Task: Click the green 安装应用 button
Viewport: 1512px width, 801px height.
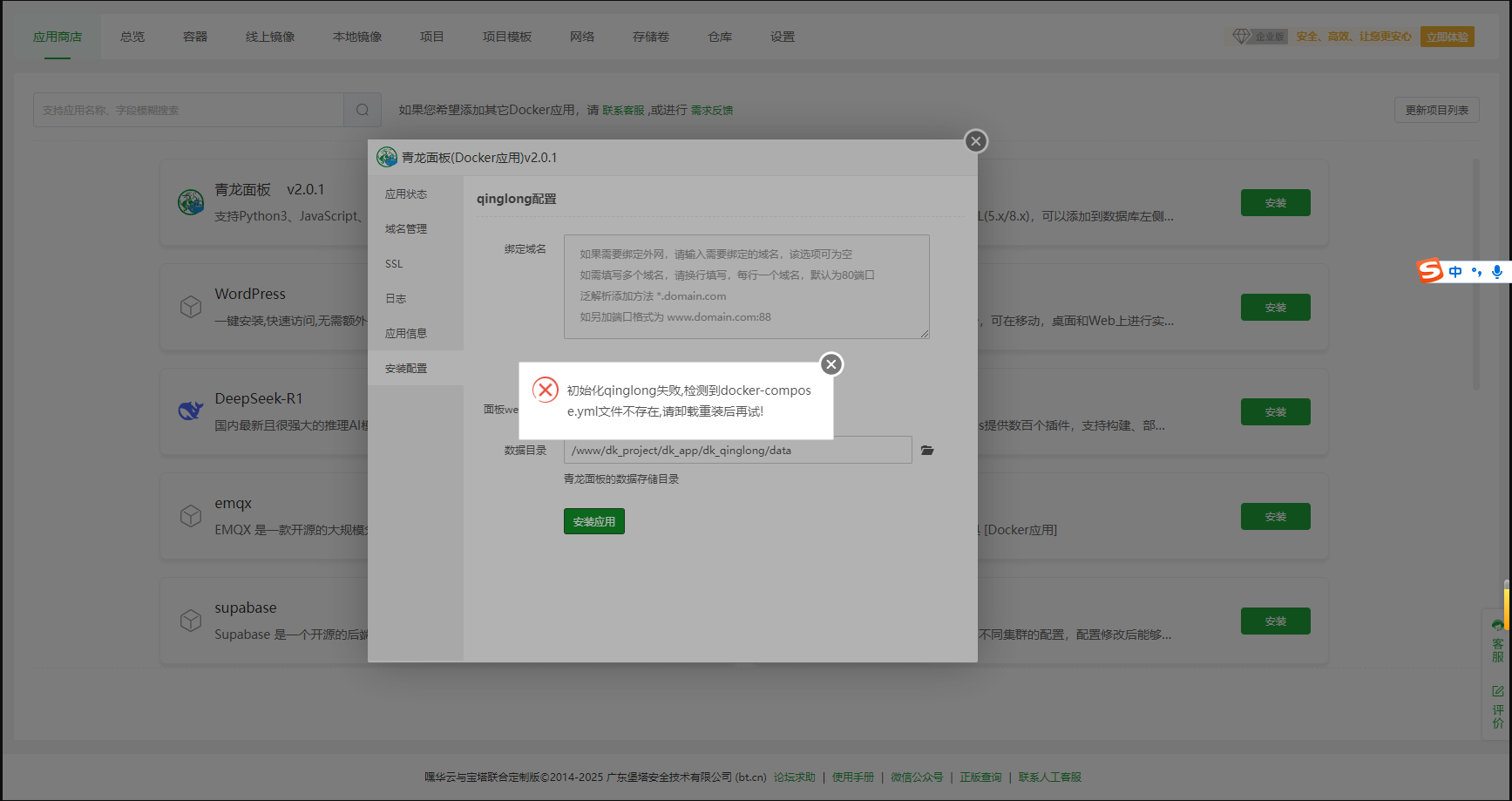Action: 594,521
